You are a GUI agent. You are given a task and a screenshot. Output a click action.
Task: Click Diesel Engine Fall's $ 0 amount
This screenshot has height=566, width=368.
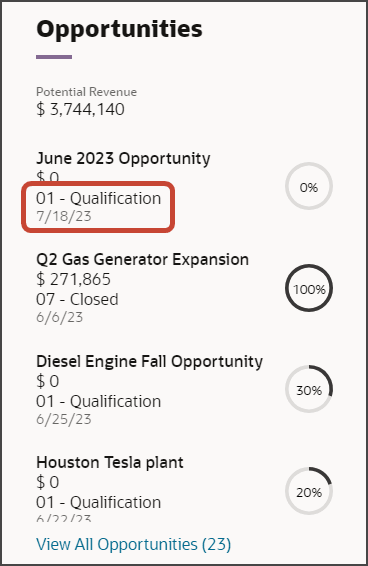(47, 381)
